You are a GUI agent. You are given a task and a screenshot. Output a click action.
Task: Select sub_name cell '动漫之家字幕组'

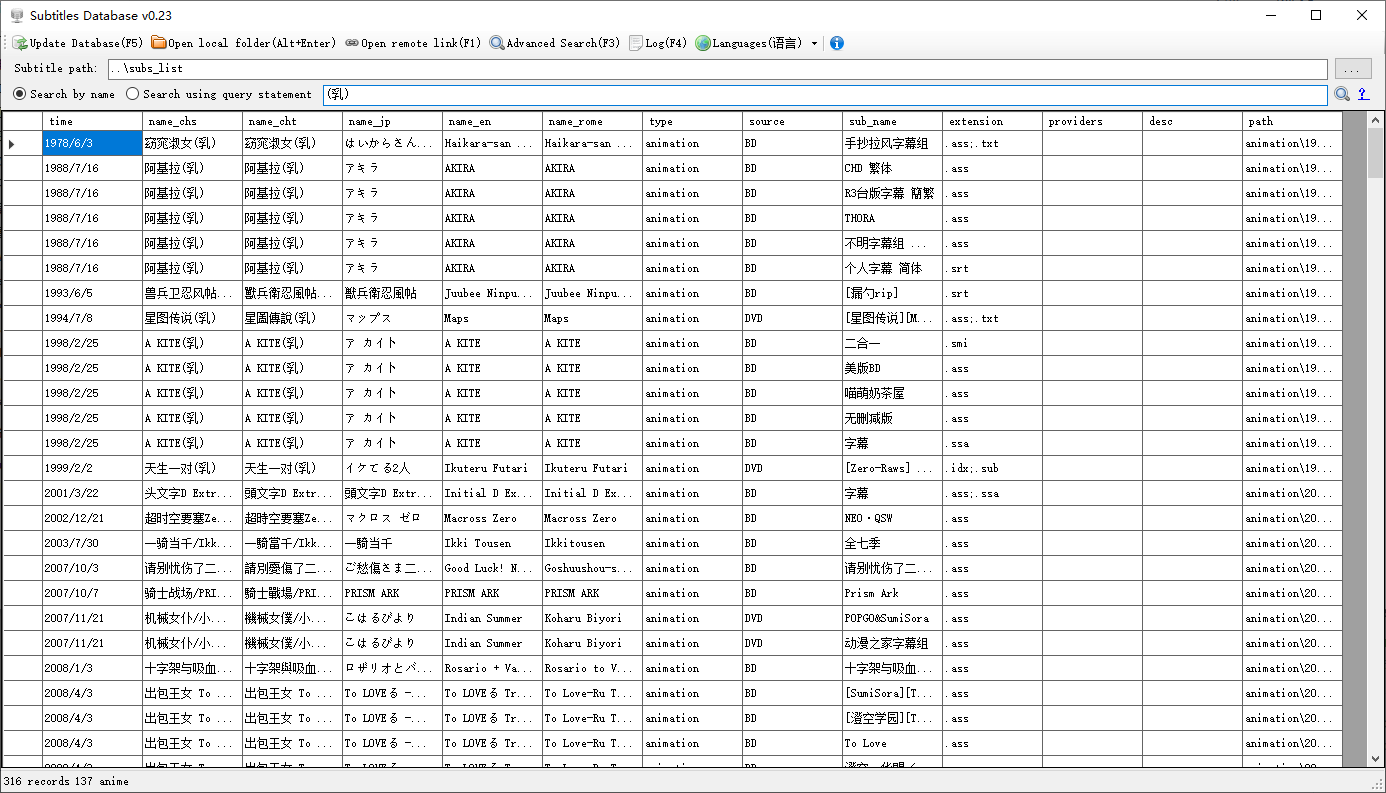pos(892,643)
